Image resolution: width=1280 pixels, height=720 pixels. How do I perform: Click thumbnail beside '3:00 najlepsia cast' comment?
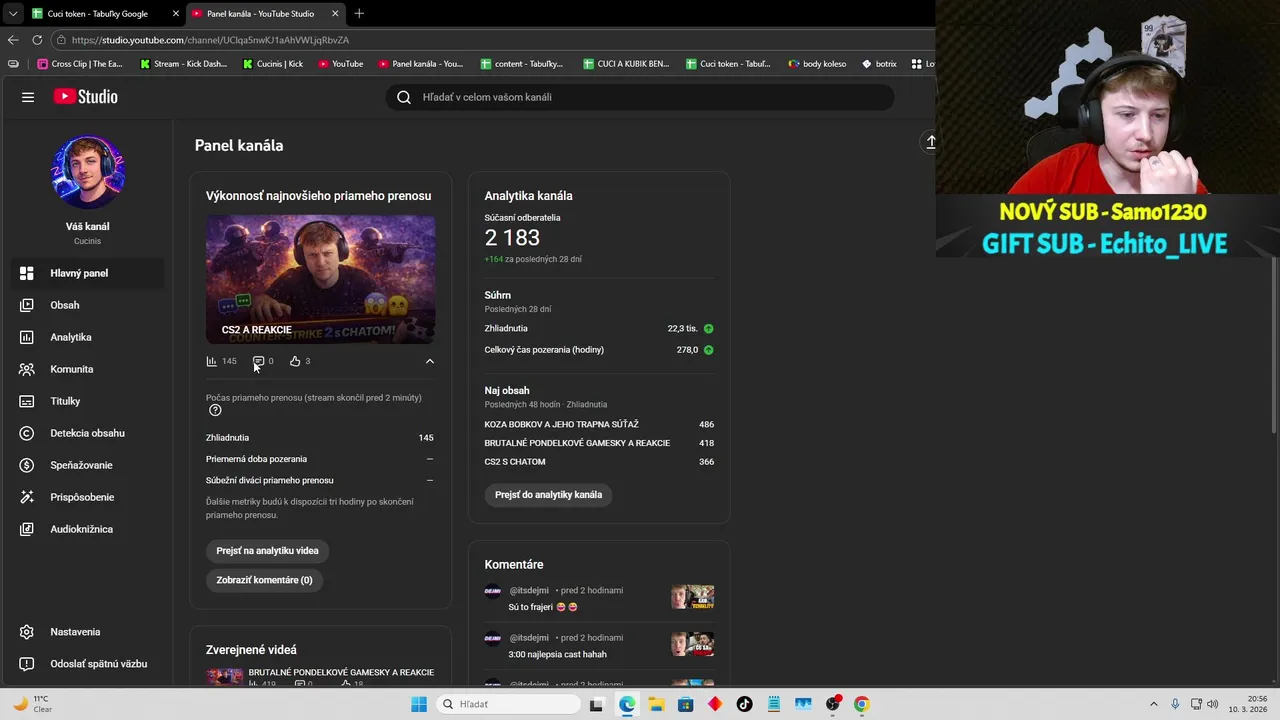click(x=692, y=644)
